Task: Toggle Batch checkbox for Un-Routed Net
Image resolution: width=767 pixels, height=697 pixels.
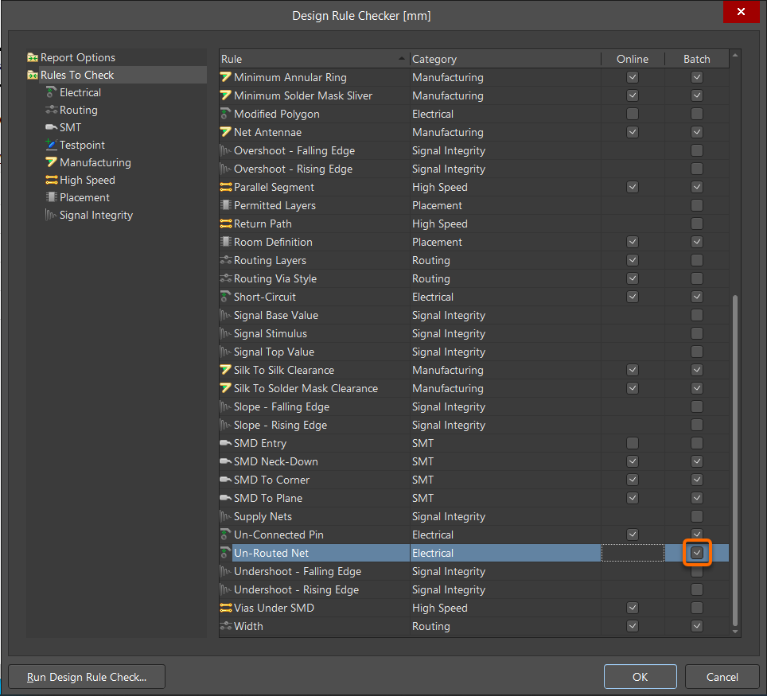Action: [697, 553]
